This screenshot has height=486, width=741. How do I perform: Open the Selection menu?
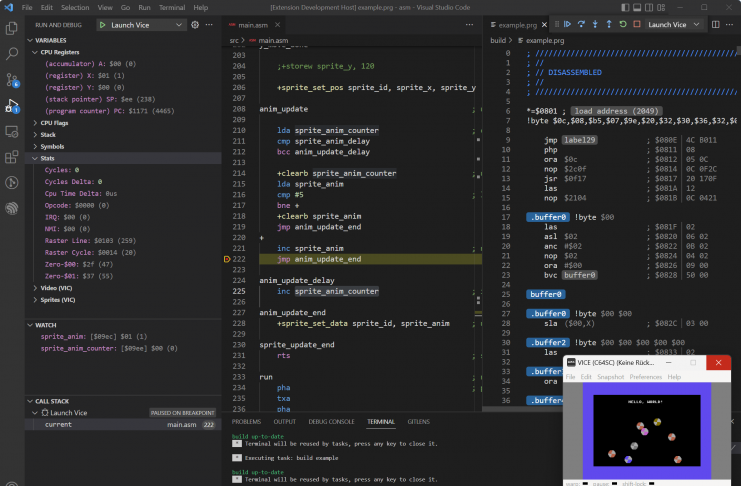[75, 8]
